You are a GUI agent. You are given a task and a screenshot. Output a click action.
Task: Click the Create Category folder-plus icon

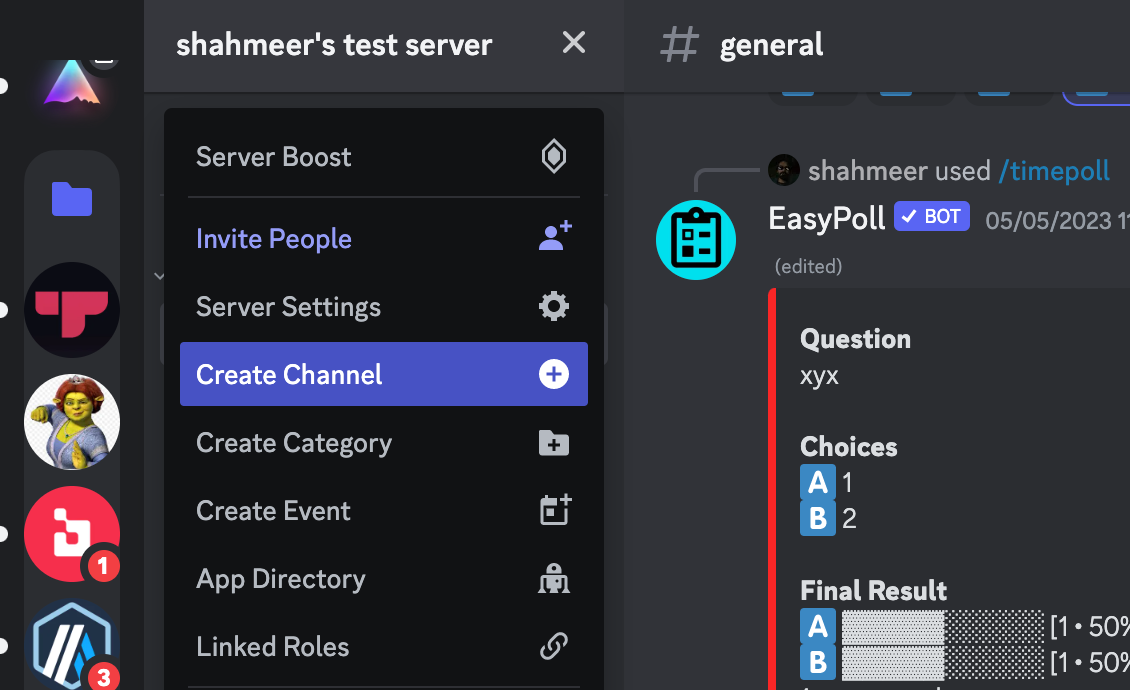point(553,443)
